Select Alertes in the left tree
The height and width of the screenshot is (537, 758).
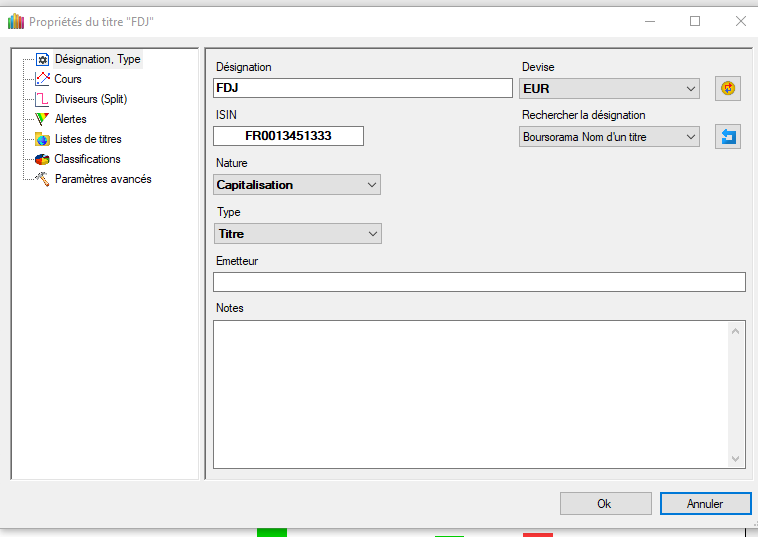click(x=70, y=119)
